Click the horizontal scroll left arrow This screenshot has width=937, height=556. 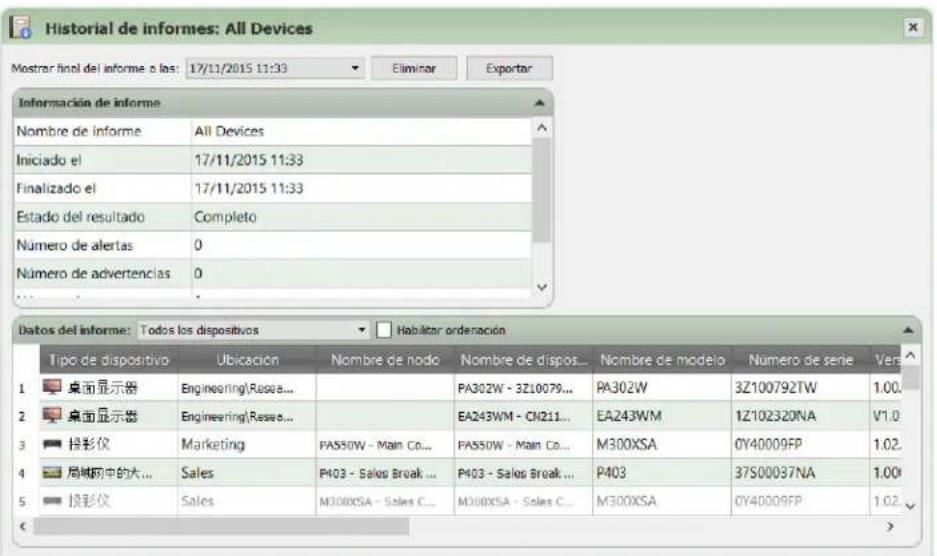[23, 527]
